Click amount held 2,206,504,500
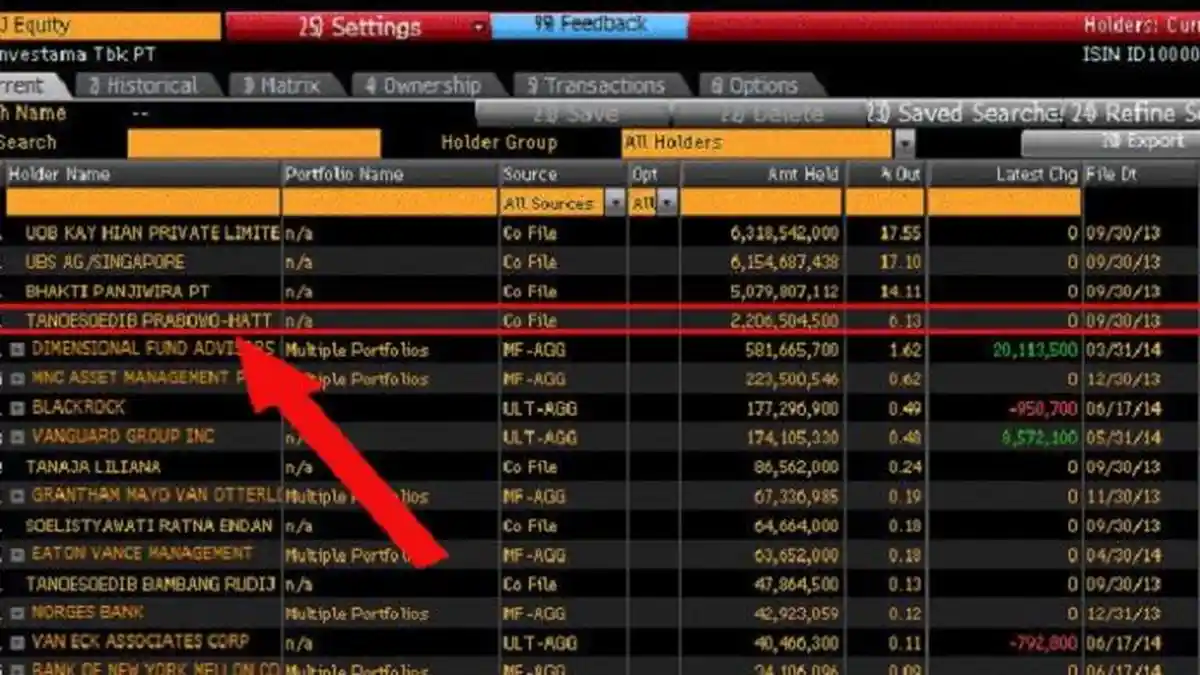1200x675 pixels. coord(785,321)
